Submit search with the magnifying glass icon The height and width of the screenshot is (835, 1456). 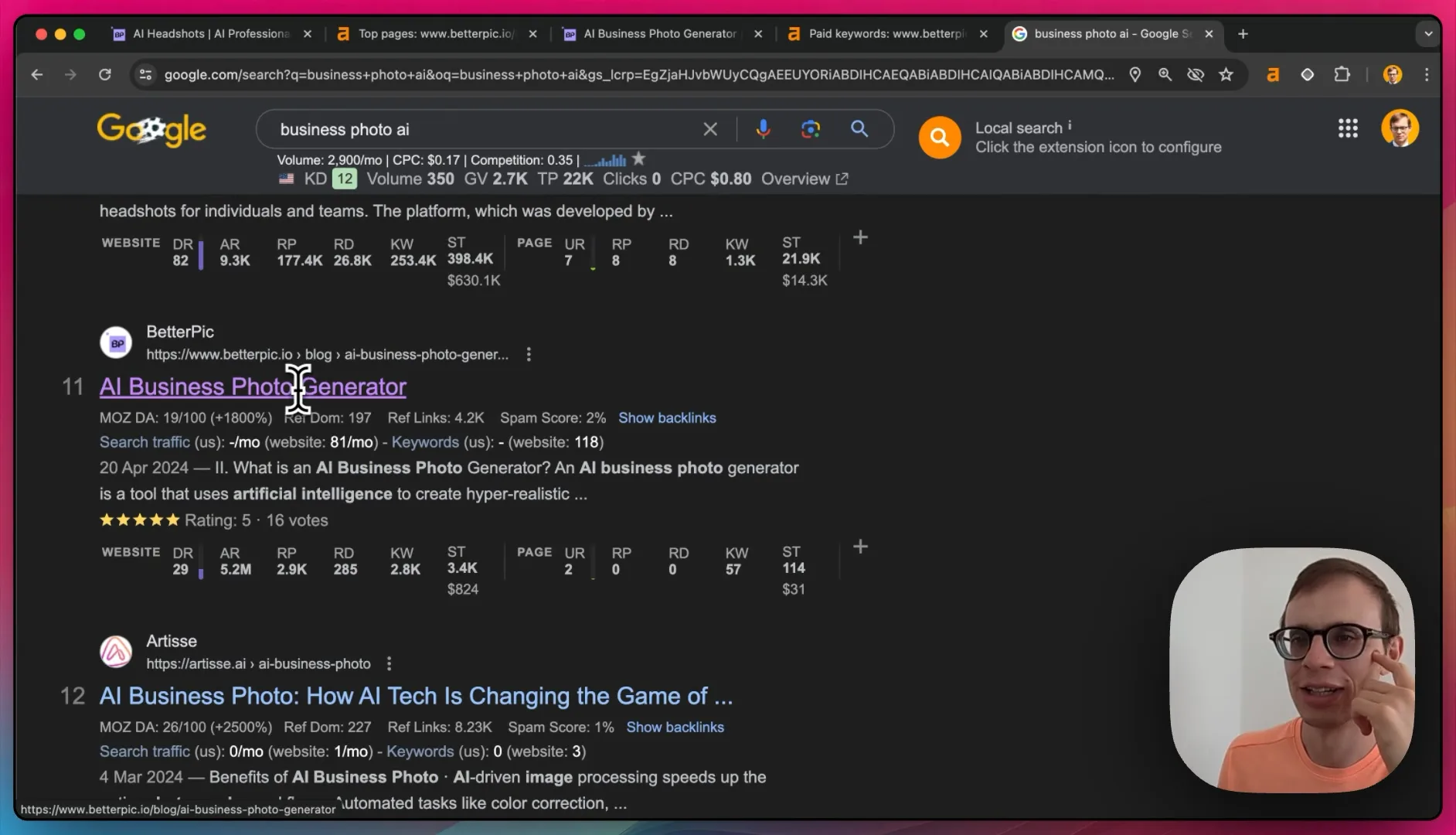click(859, 129)
